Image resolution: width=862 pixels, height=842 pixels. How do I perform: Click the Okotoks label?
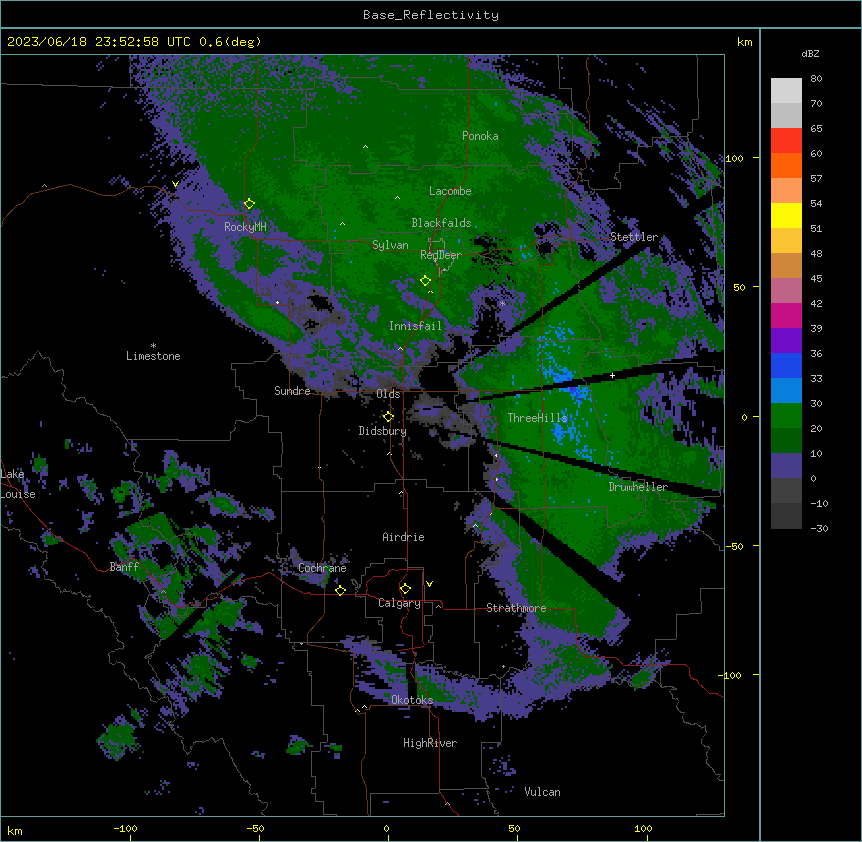coord(412,700)
